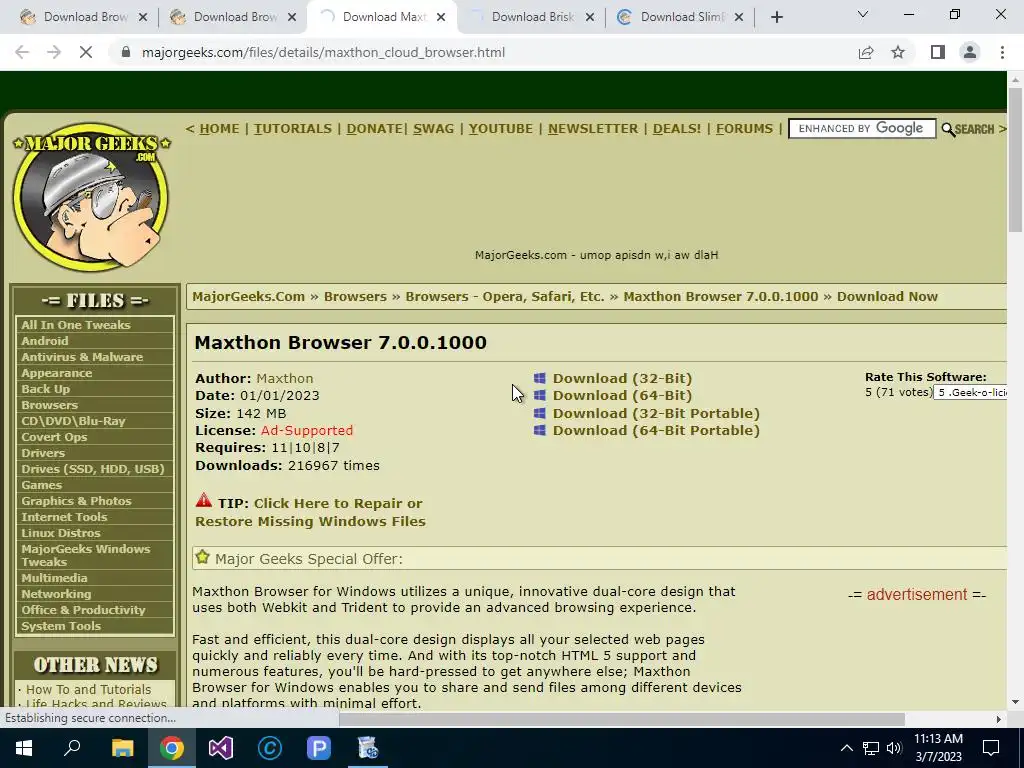Click the red warning triangle TIP icon
The height and width of the screenshot is (768, 1024).
point(204,501)
